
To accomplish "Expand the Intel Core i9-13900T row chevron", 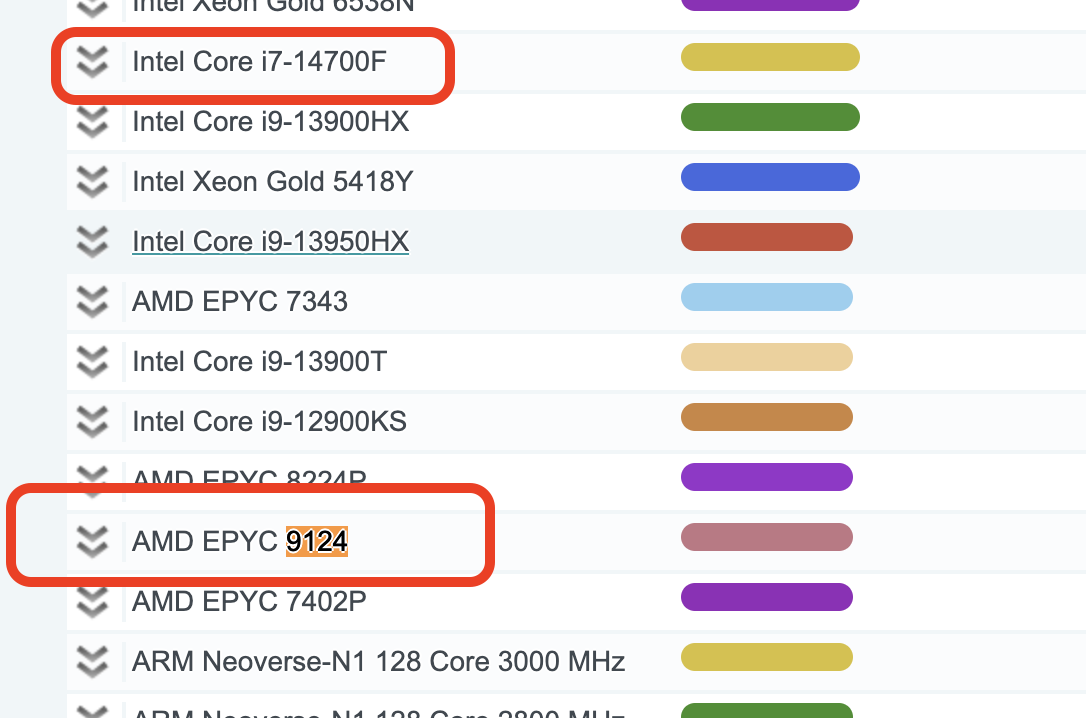I will click(x=92, y=361).
